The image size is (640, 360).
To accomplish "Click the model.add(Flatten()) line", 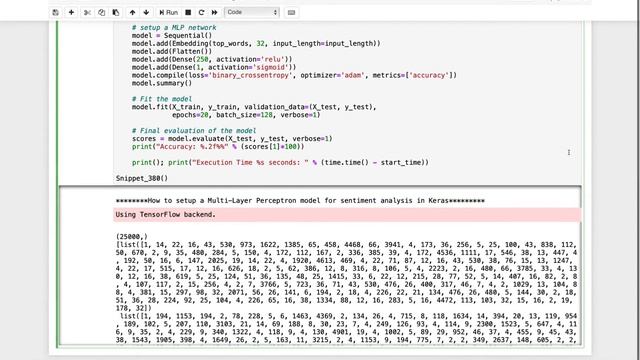I will tap(172, 51).
